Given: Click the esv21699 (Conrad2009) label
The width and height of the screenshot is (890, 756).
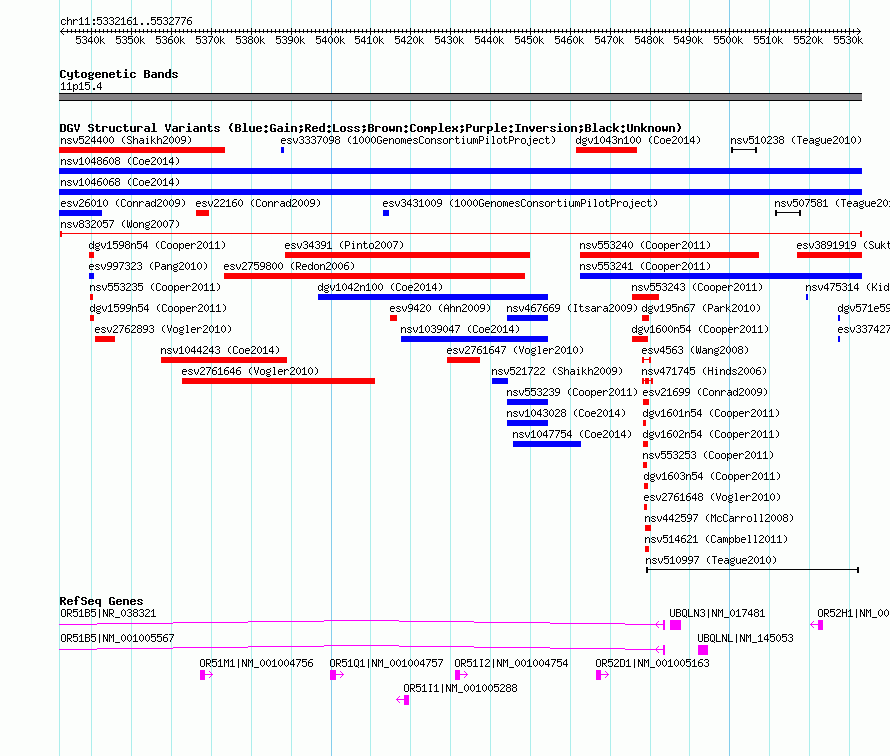Looking at the screenshot, I should click(x=705, y=392).
